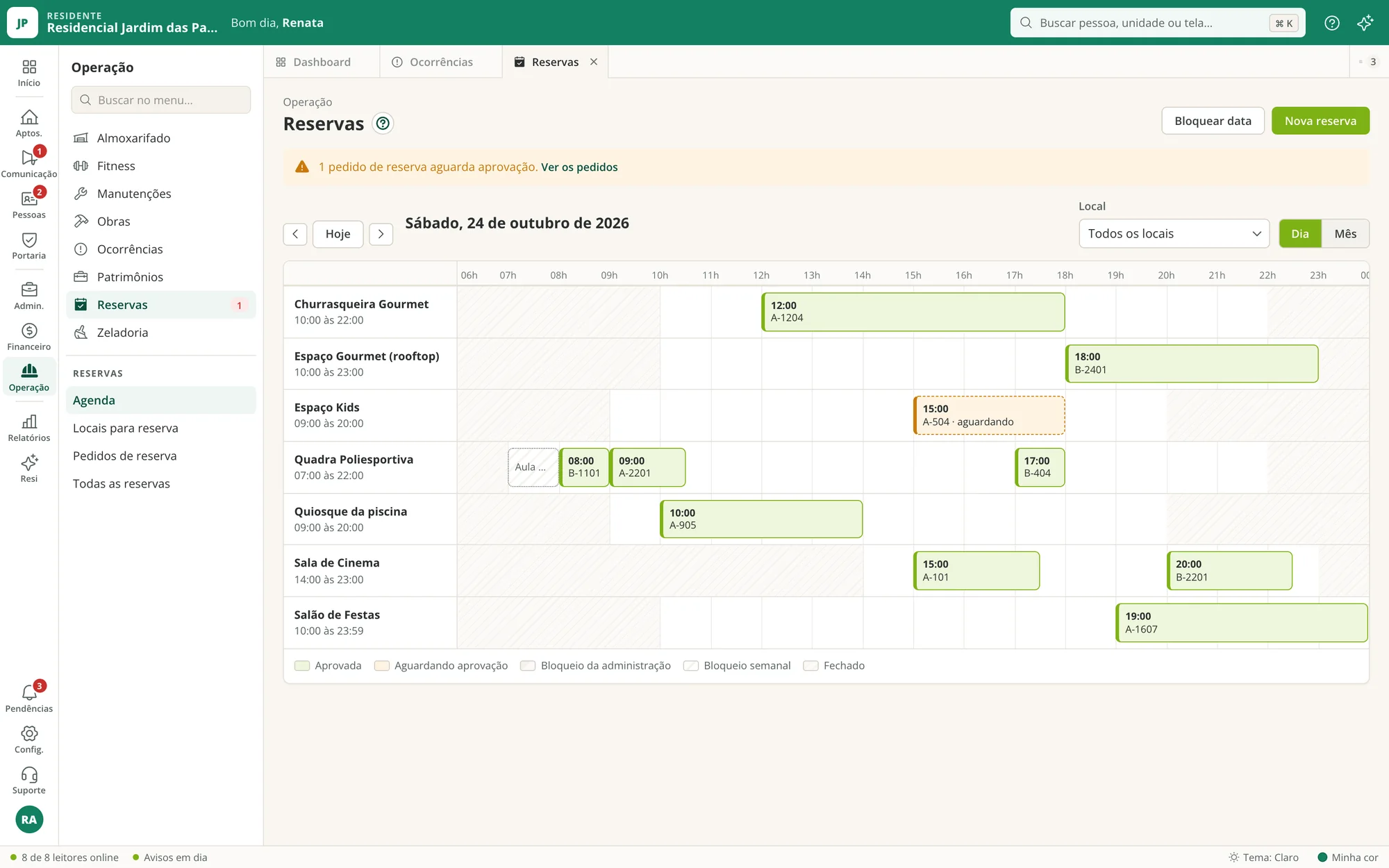Open the 12:00 A-1204 Churrasqueira reservation
Image resolution: width=1389 pixels, height=868 pixels.
[913, 312]
